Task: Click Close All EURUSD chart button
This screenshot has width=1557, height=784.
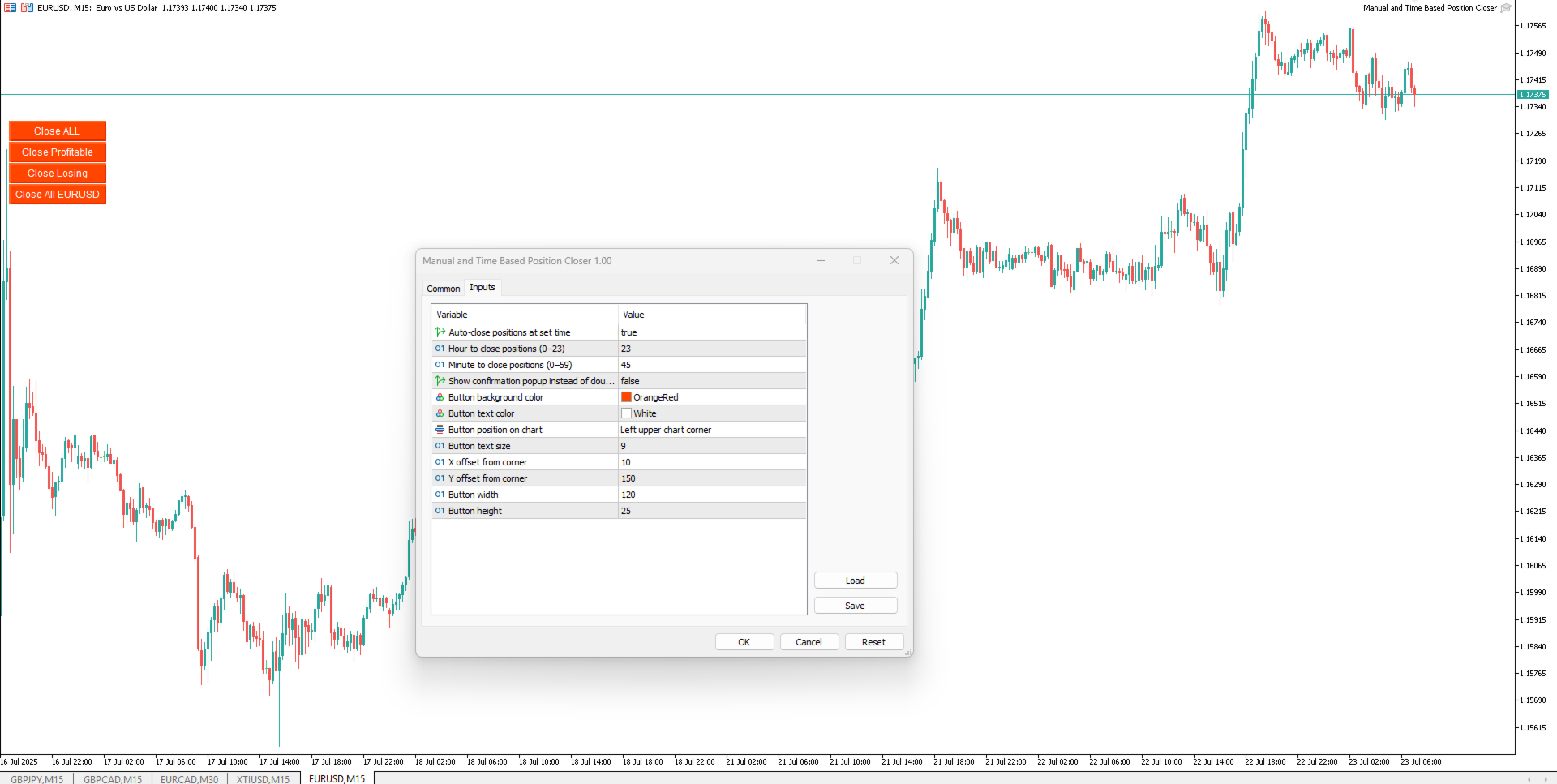Action: [x=58, y=195]
